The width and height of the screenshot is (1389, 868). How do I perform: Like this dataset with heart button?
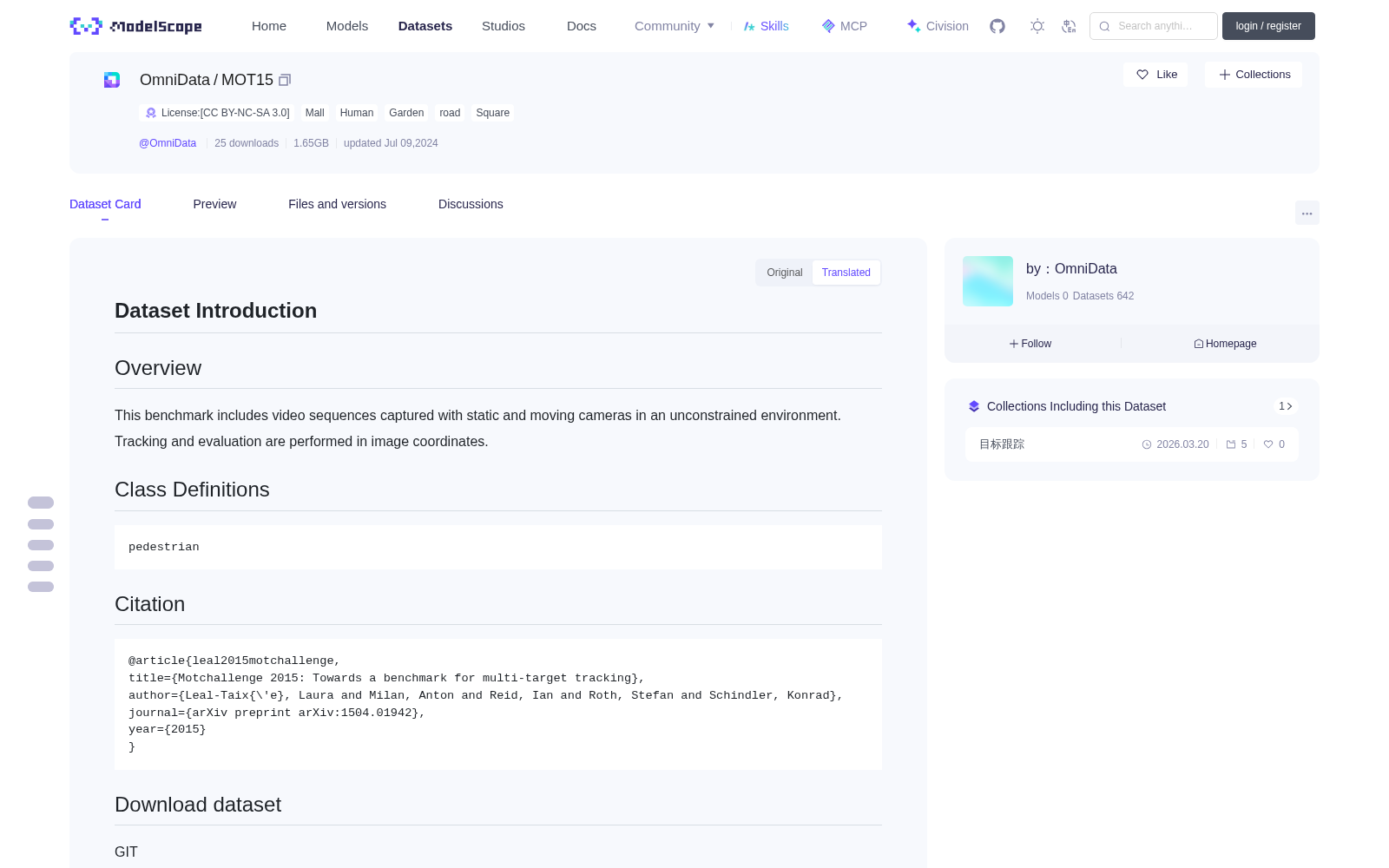click(x=1155, y=75)
